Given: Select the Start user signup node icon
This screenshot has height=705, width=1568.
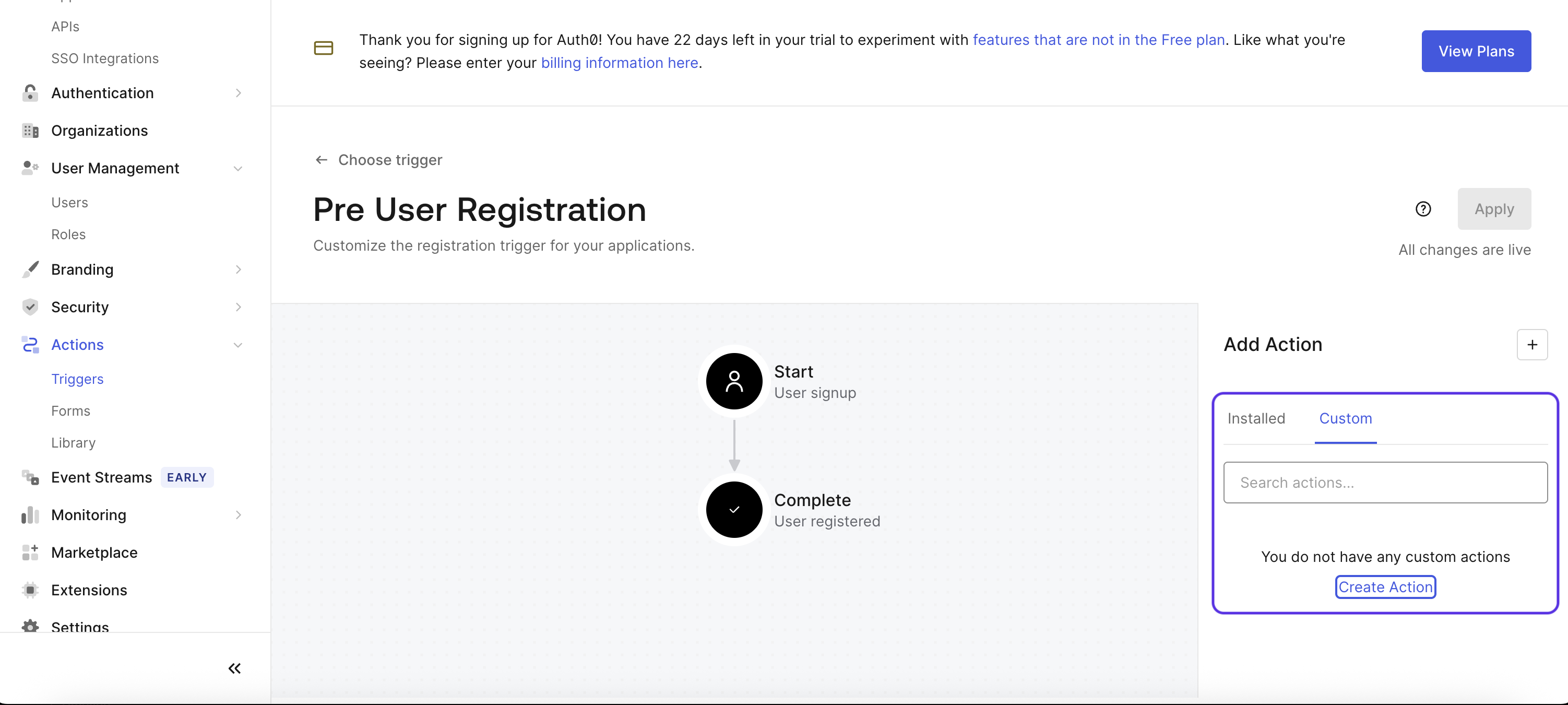Looking at the screenshot, I should 733,381.
